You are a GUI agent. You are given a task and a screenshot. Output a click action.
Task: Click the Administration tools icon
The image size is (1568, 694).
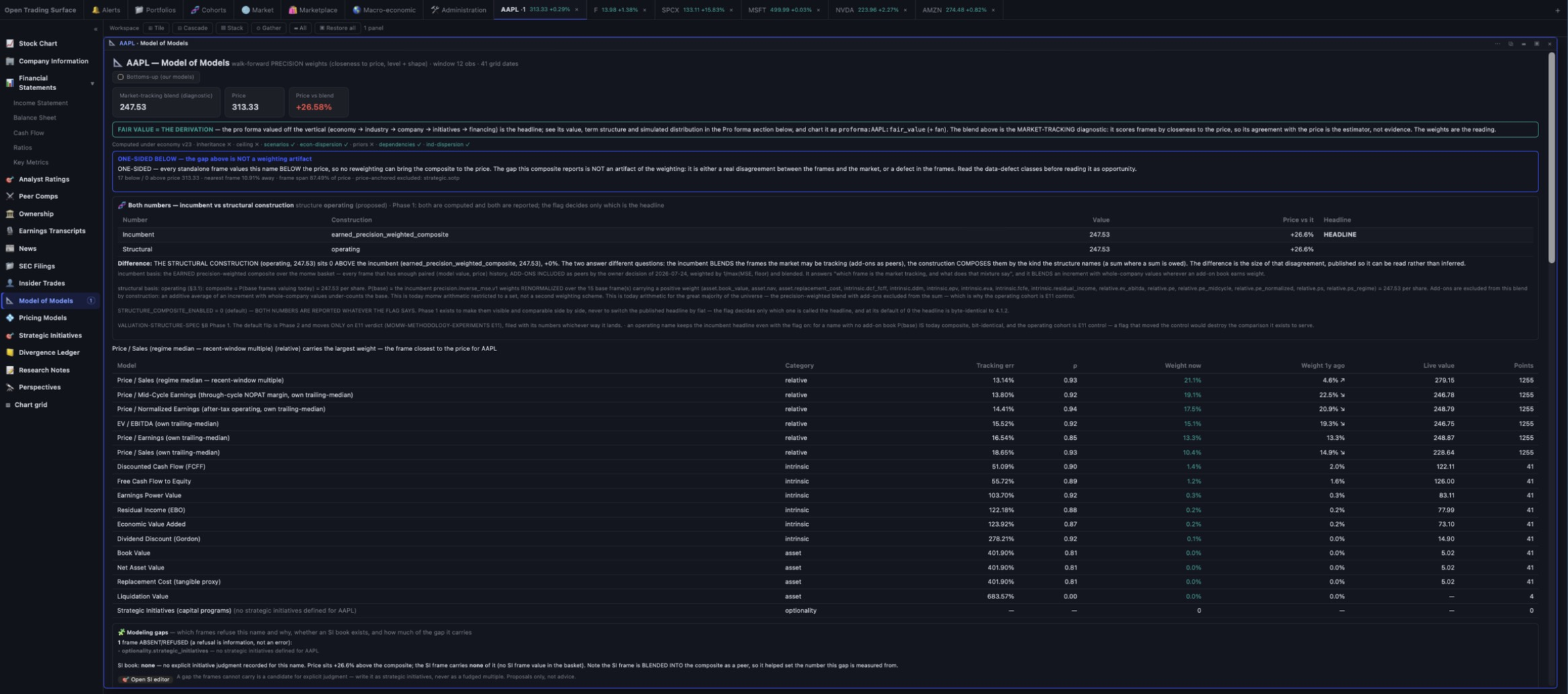coord(435,10)
